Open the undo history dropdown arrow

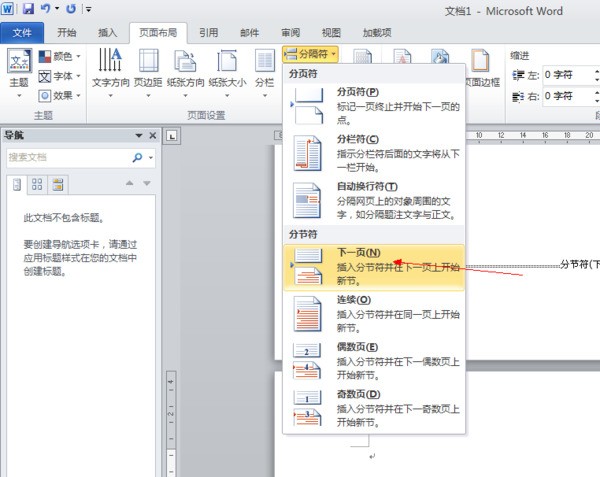pyautogui.click(x=57, y=8)
